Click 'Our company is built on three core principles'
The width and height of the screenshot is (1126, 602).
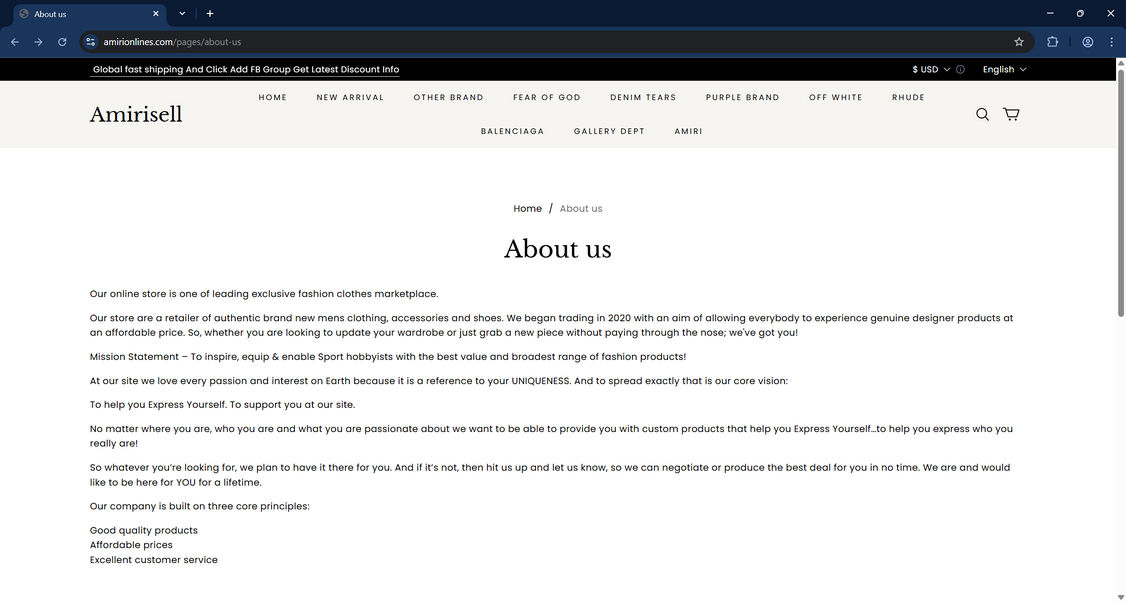pos(200,506)
